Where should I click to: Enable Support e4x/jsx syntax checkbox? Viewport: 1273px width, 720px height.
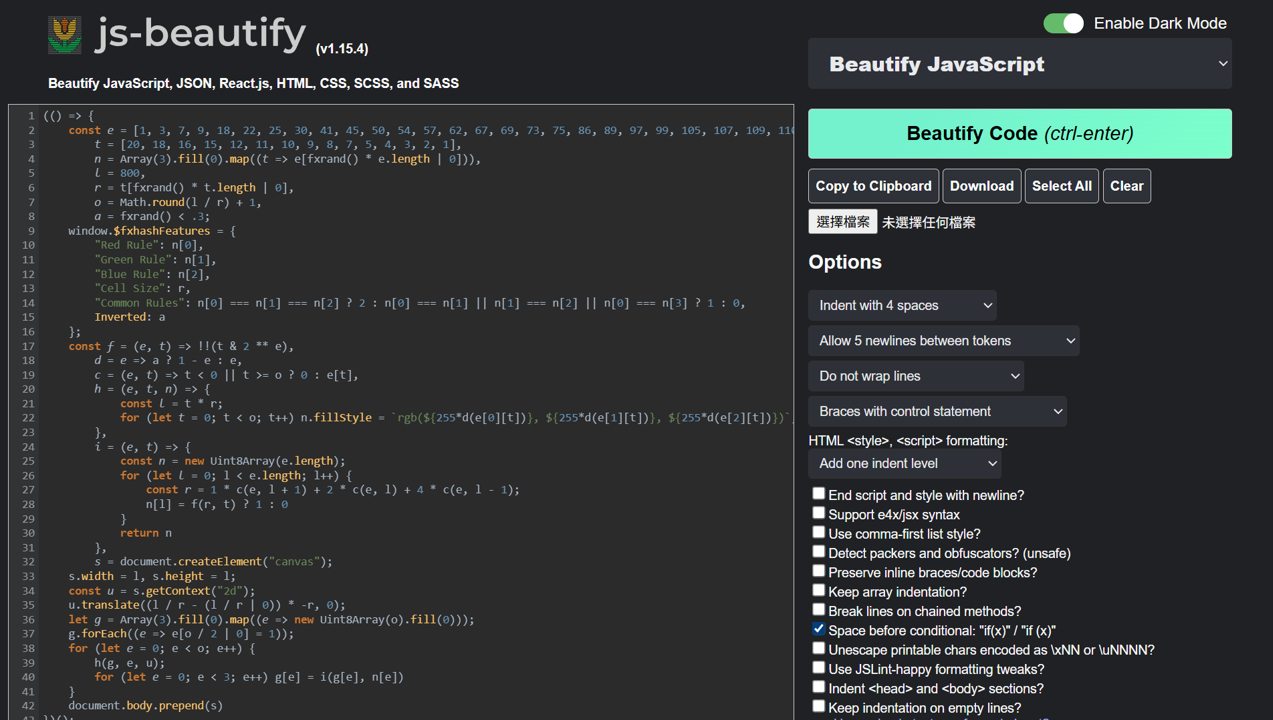(x=819, y=513)
